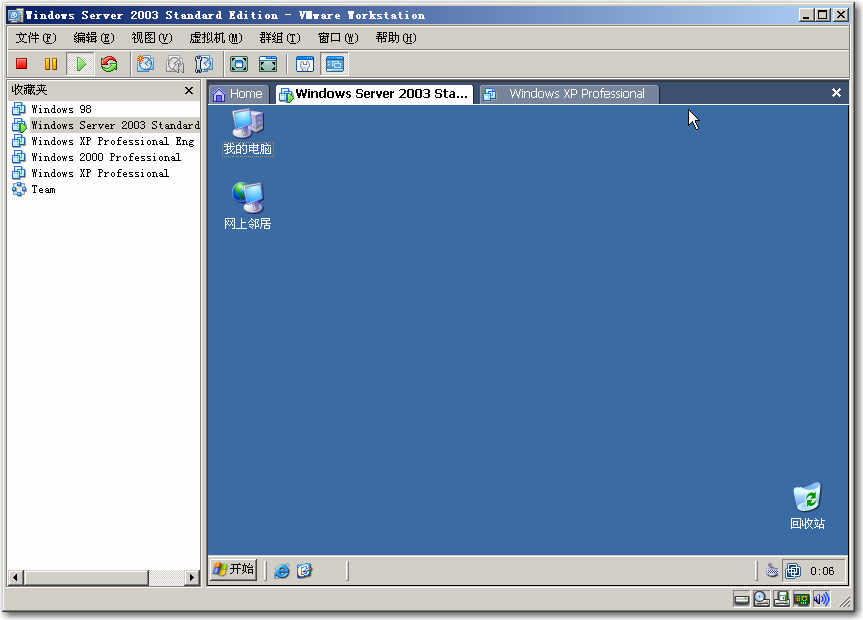Open 视图(V) menu
The height and width of the screenshot is (620, 863).
coord(152,37)
